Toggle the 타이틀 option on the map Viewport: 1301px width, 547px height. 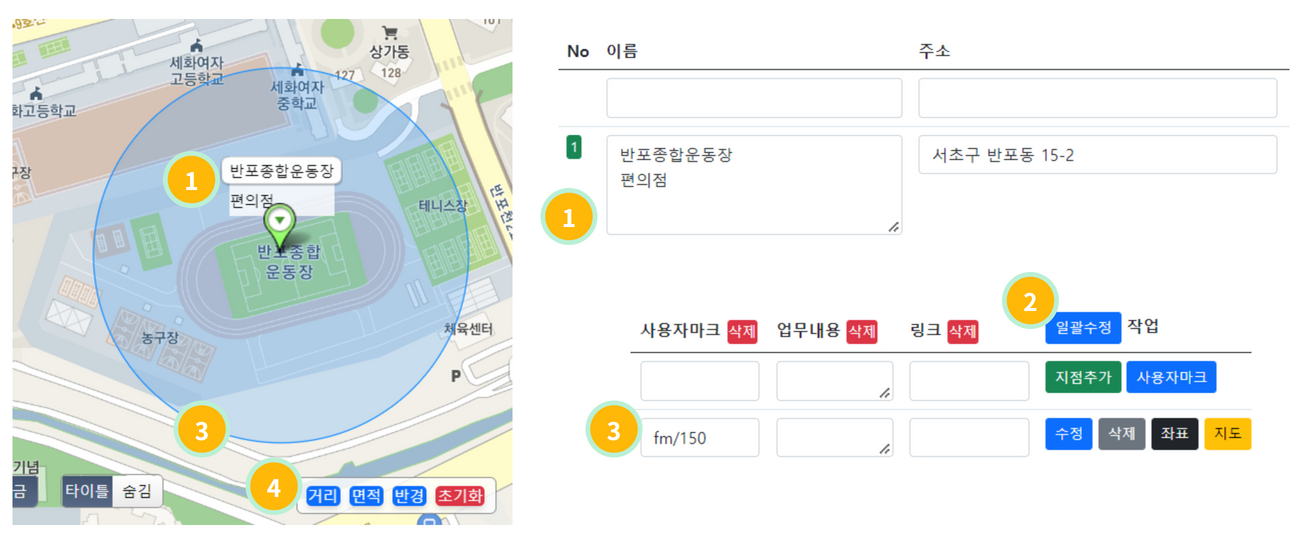coord(86,491)
